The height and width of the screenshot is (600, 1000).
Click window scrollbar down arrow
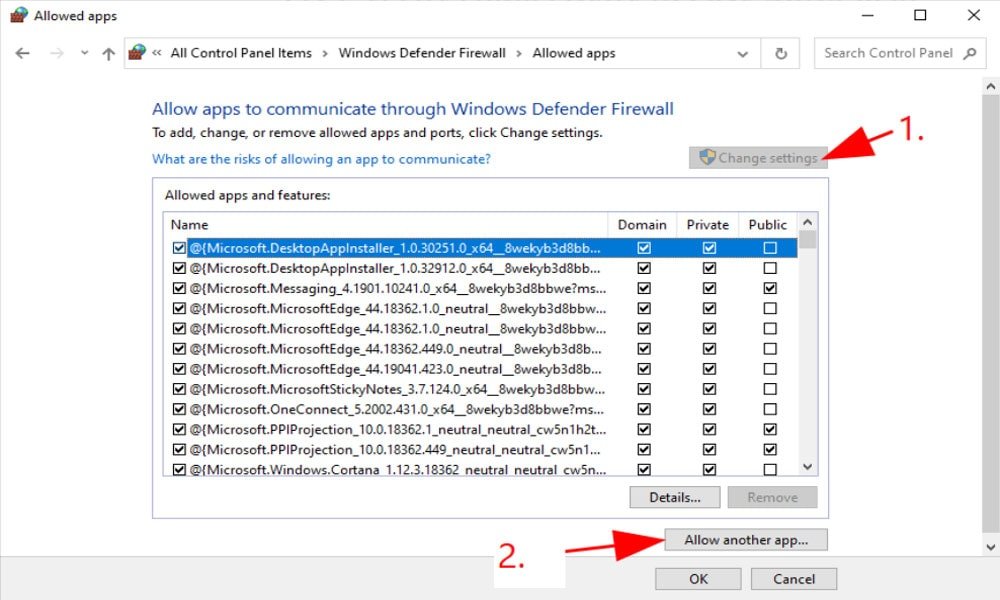(x=990, y=547)
